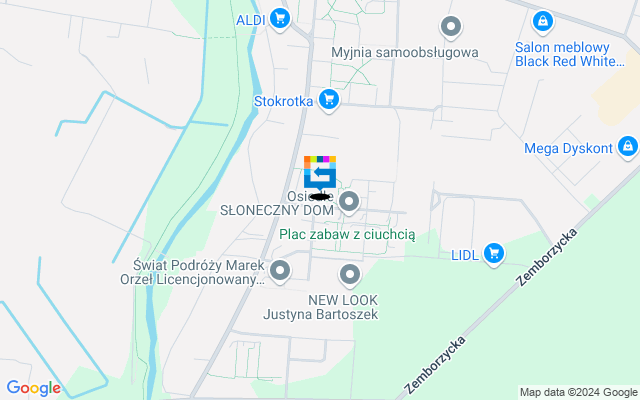This screenshot has width=640, height=400.
Task: Select the ALDI text label
Action: [x=251, y=20]
